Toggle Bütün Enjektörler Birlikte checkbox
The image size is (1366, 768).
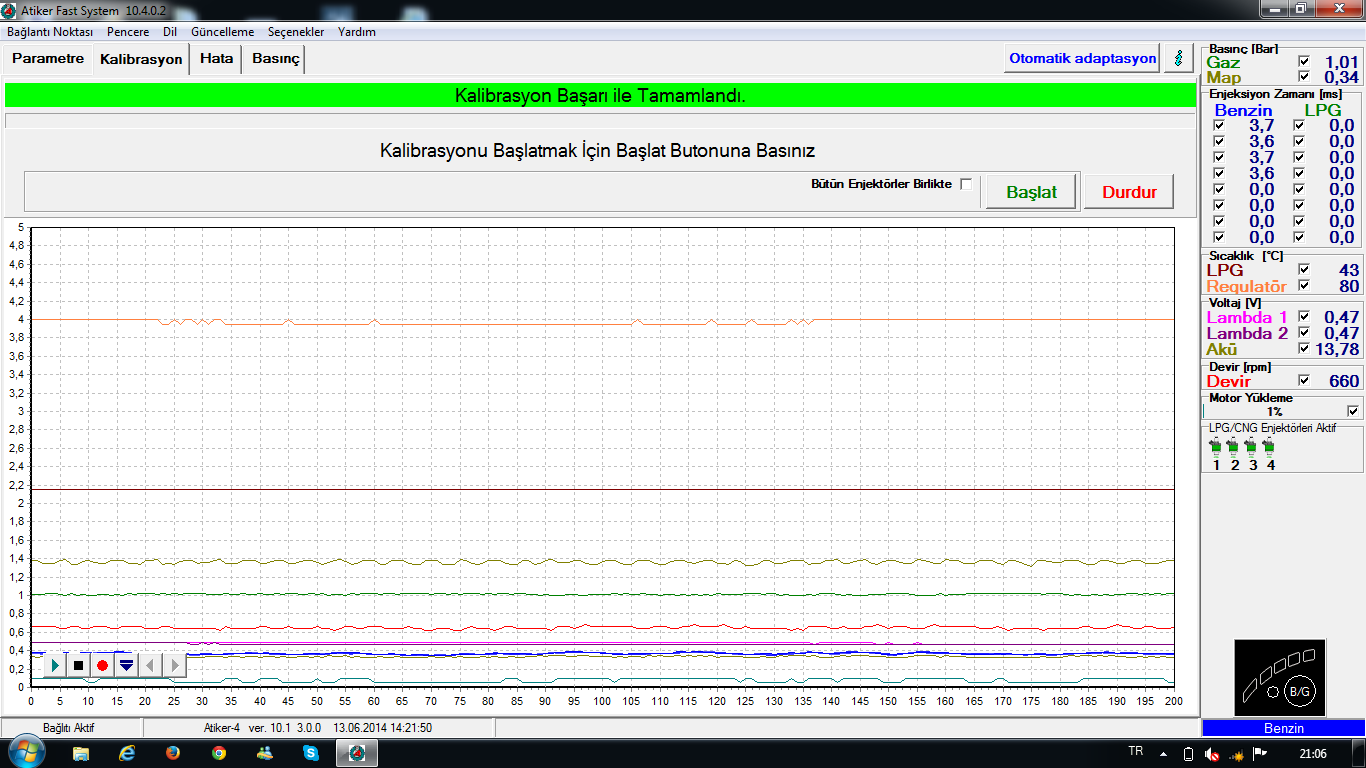tap(966, 184)
